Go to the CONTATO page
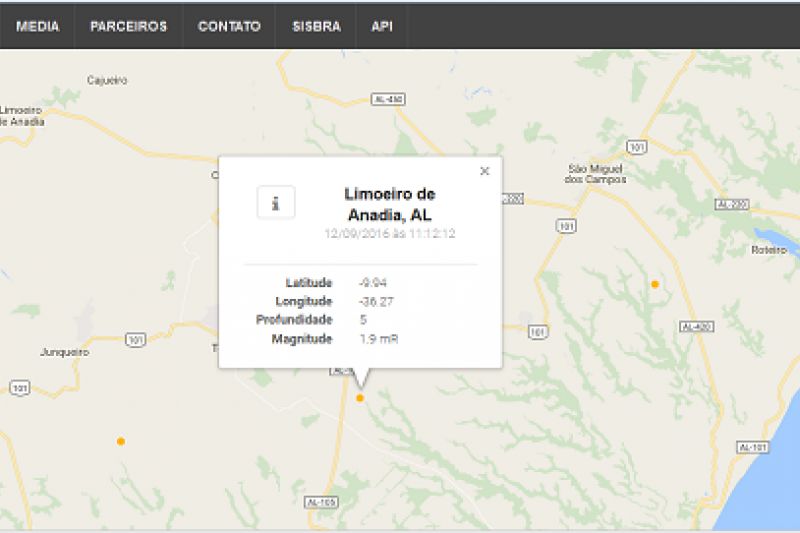Screen dimensions: 800x533 [229, 27]
